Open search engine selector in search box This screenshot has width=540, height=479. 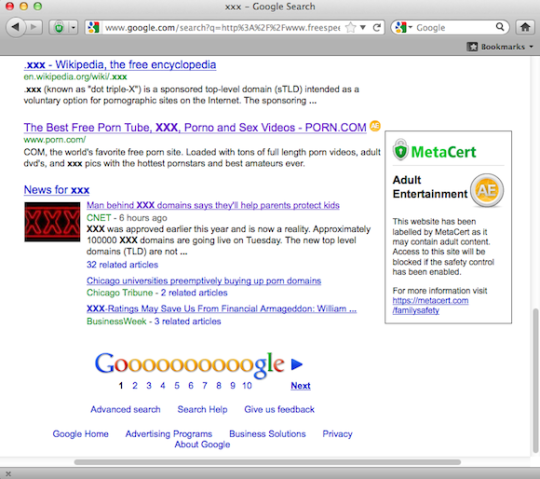[x=404, y=27]
